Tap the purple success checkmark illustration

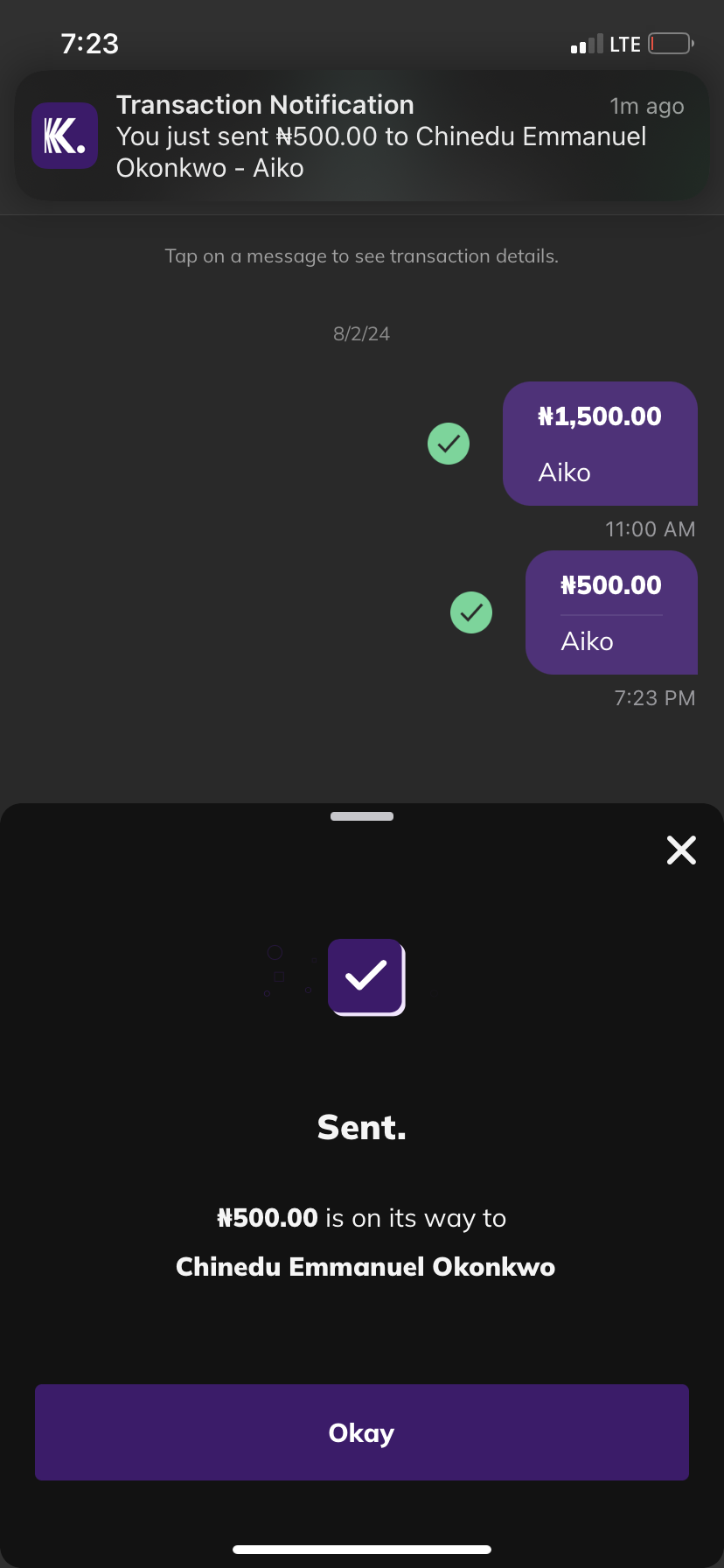366,976
